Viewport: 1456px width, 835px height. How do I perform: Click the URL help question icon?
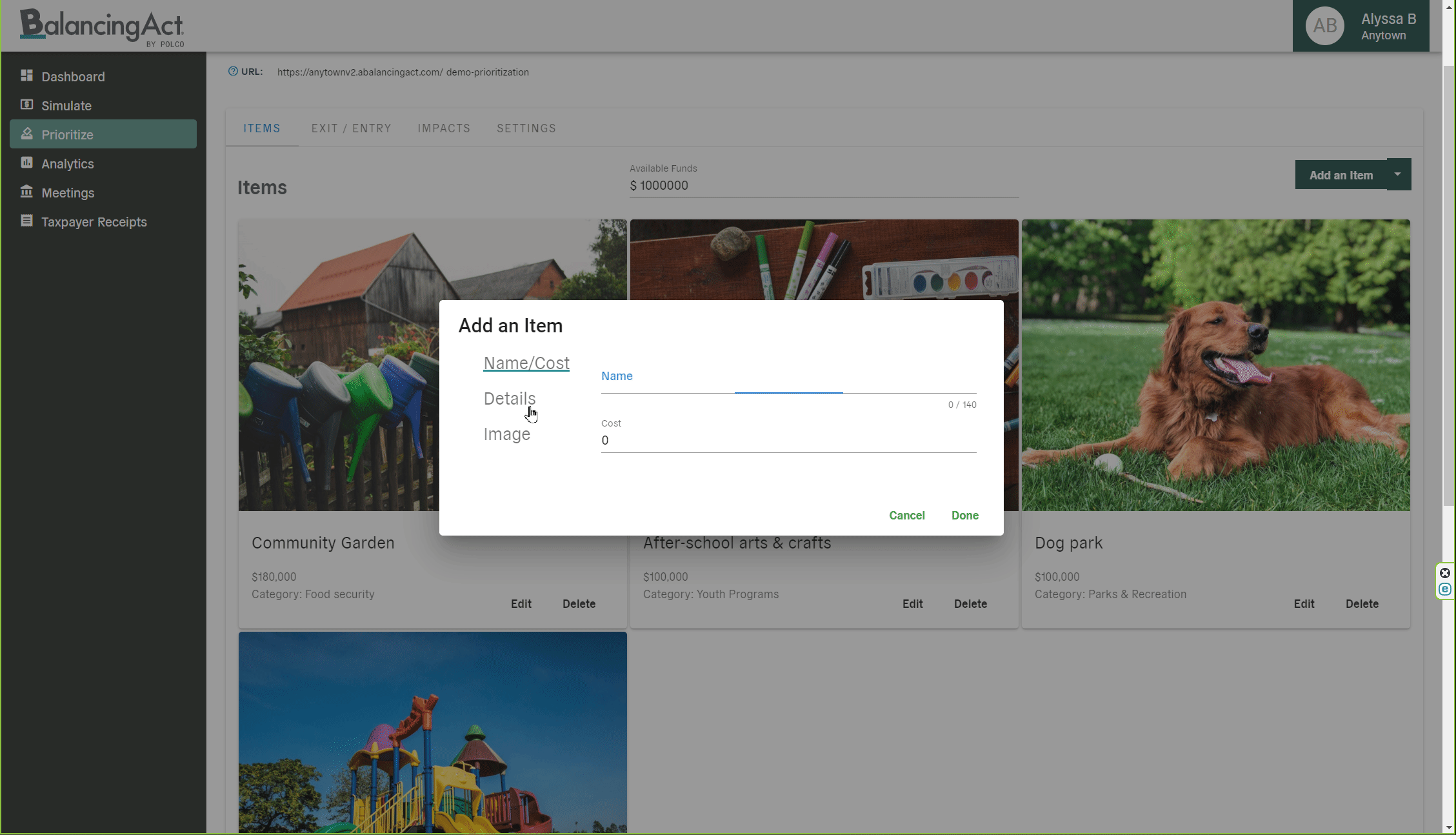pos(233,72)
